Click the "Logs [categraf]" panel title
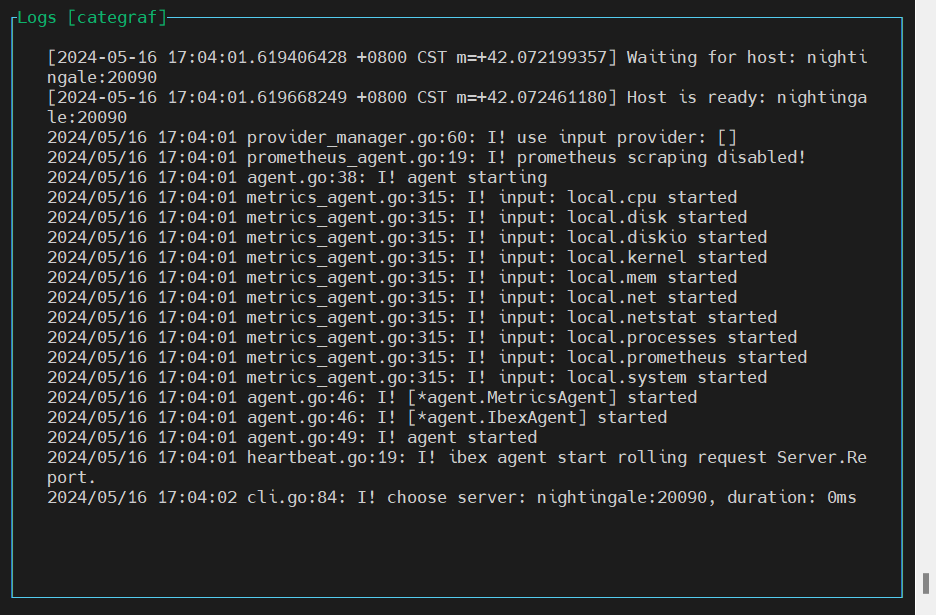This screenshot has height=615, width=936. point(92,17)
